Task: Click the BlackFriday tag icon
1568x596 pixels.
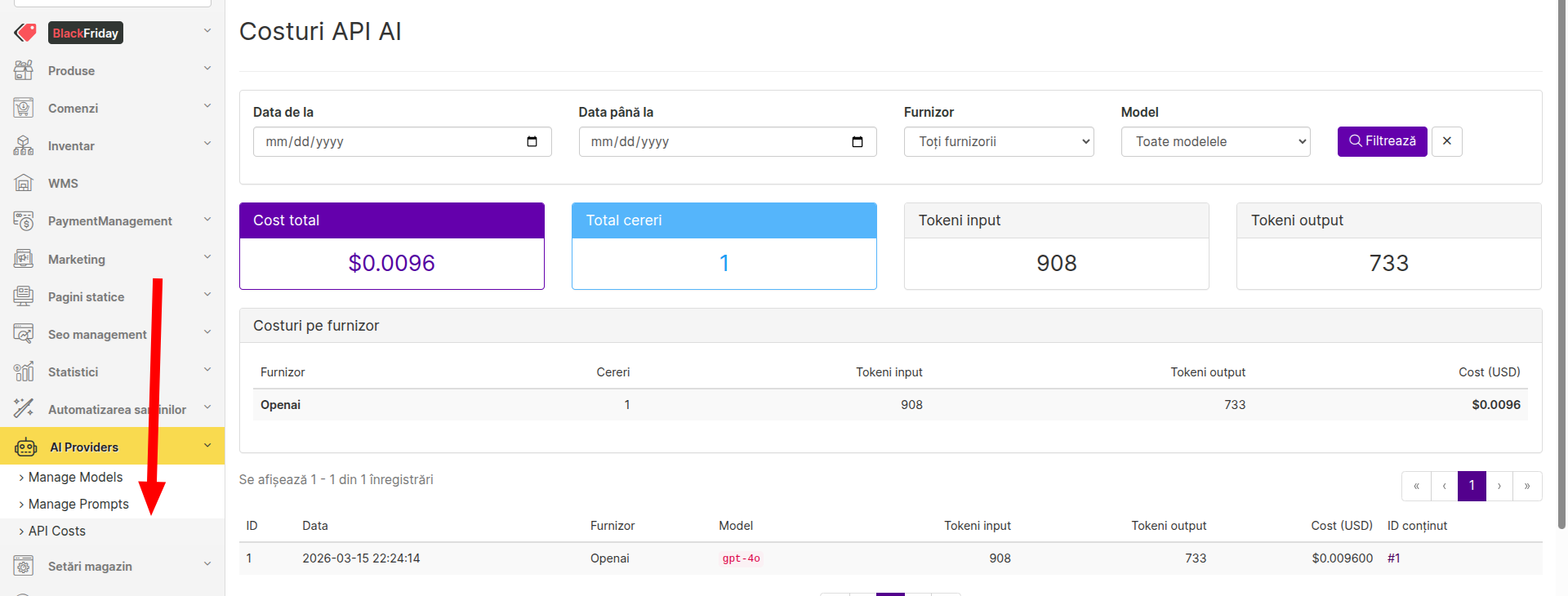Action: coord(25,33)
